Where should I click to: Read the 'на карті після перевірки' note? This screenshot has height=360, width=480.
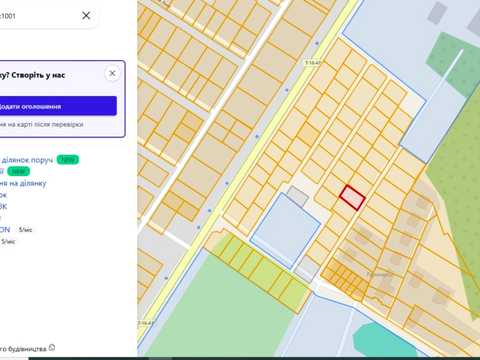coord(42,125)
